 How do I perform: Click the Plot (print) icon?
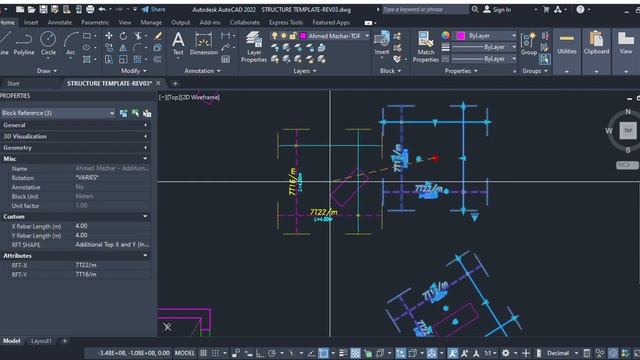[90, 9]
